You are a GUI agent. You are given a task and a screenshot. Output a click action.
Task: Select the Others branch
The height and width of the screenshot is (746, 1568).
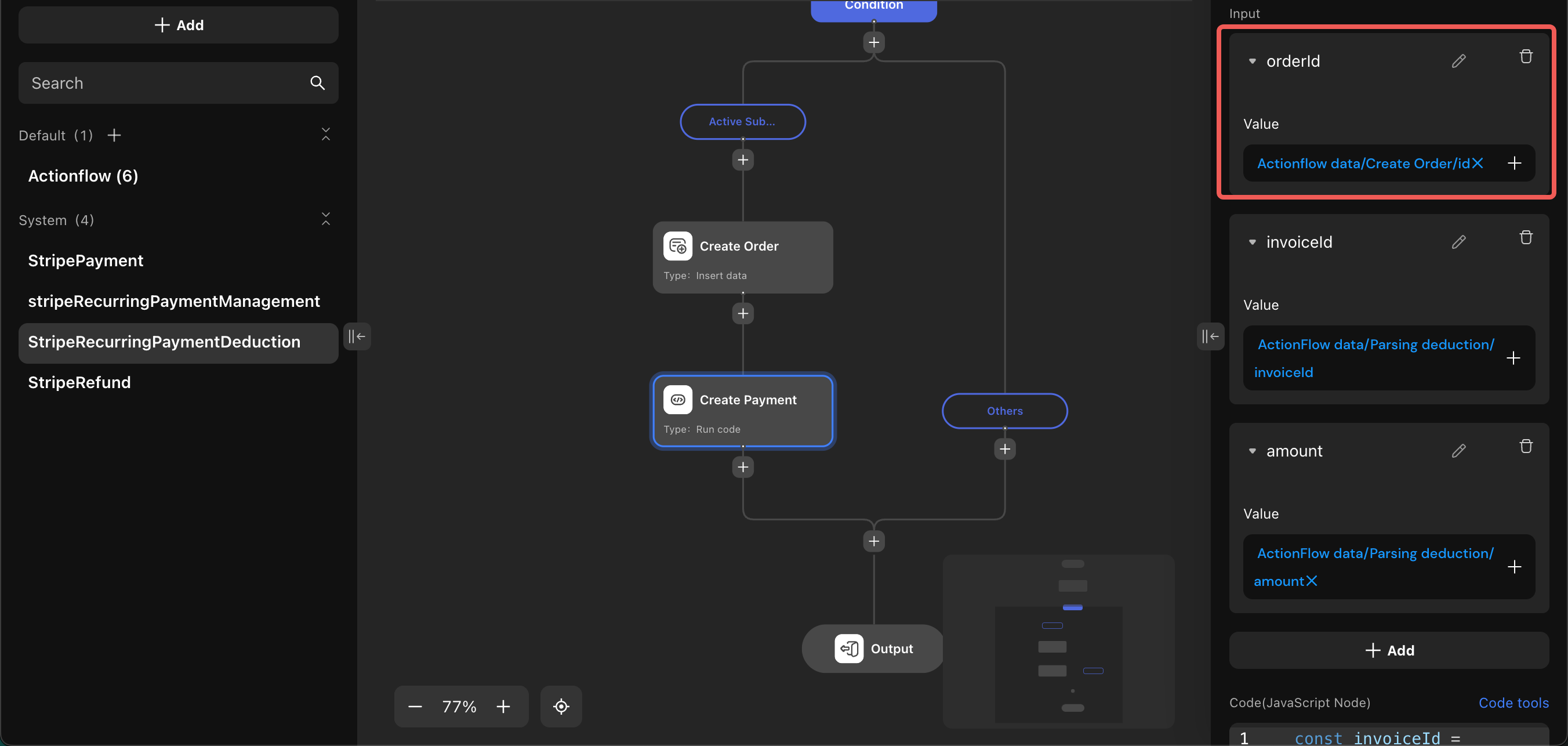coord(1004,411)
